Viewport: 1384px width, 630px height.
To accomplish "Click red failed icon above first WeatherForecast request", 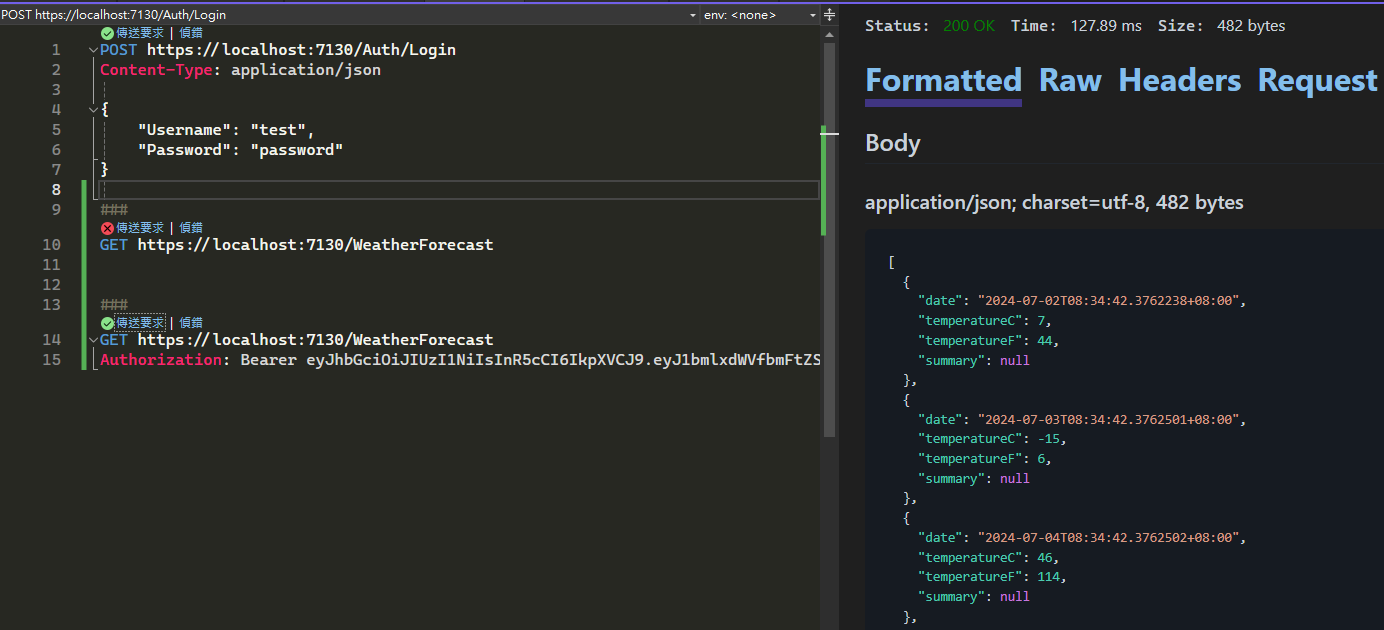I will (x=107, y=228).
